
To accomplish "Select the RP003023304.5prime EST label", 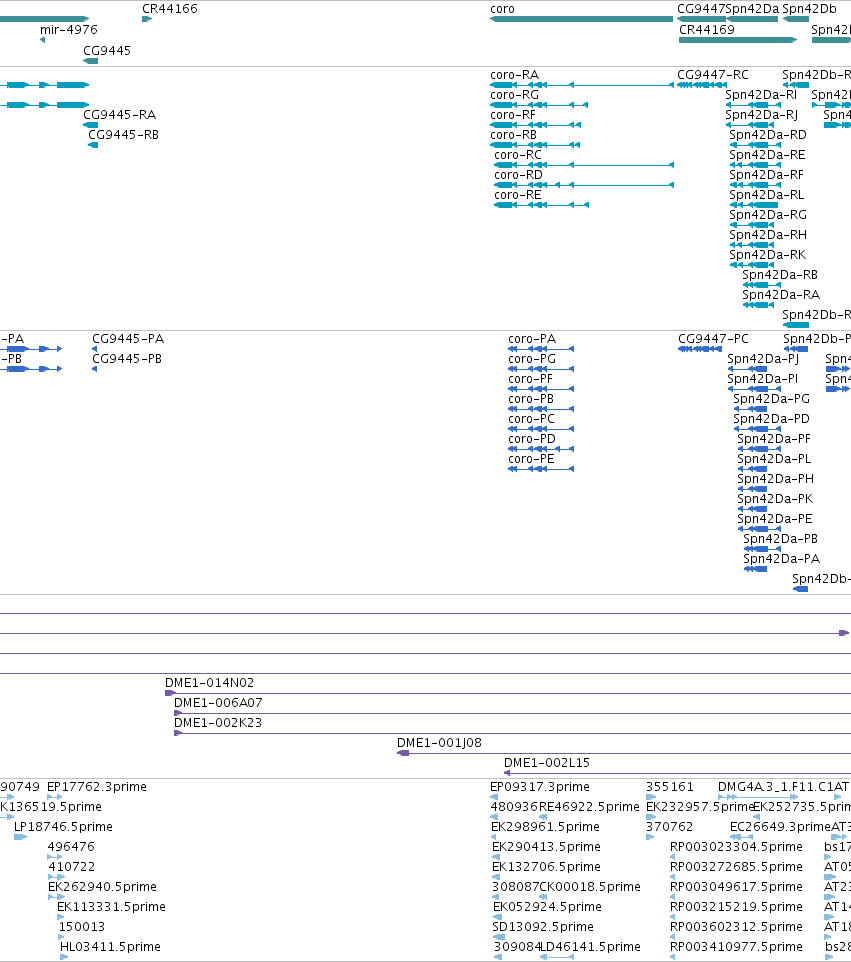I will click(x=736, y=847).
